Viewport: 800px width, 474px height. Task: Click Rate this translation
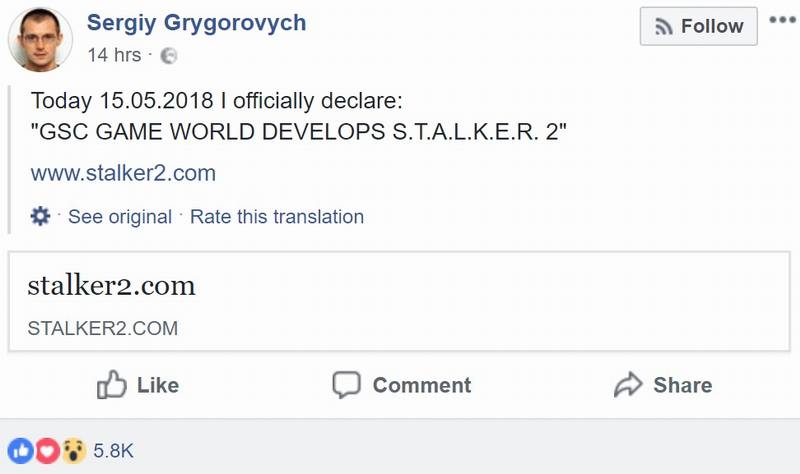tap(277, 217)
